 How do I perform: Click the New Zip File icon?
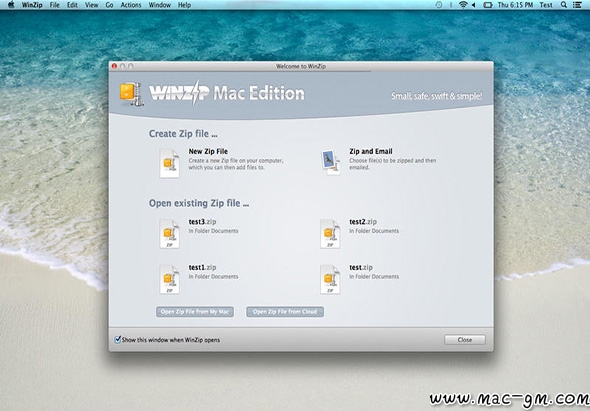tap(169, 164)
